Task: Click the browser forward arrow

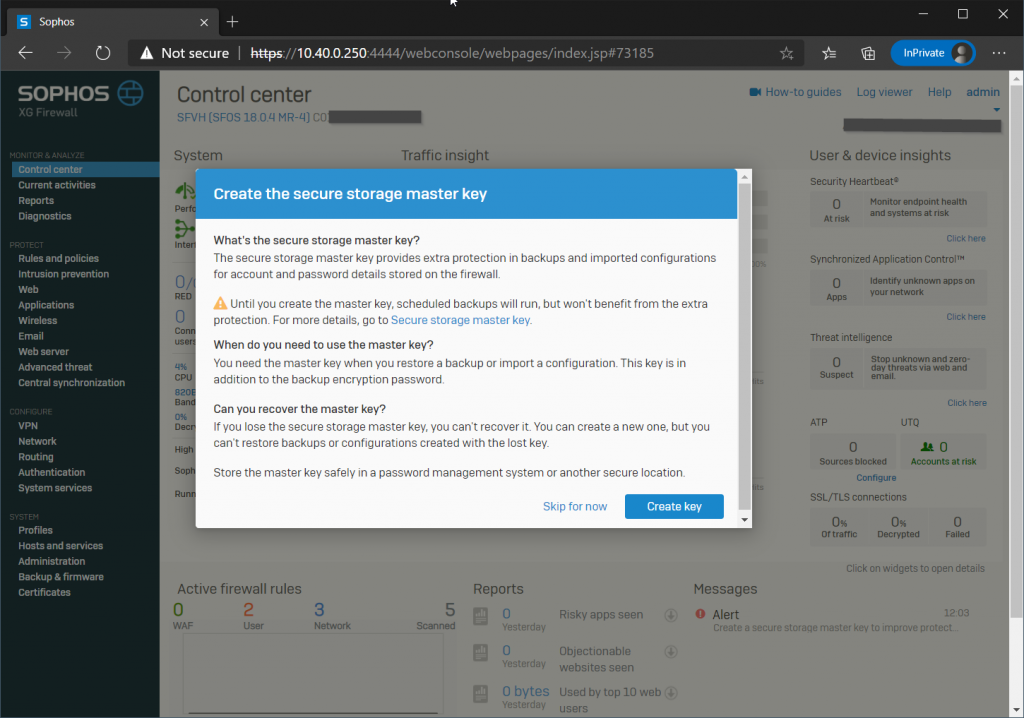Action: [64, 53]
